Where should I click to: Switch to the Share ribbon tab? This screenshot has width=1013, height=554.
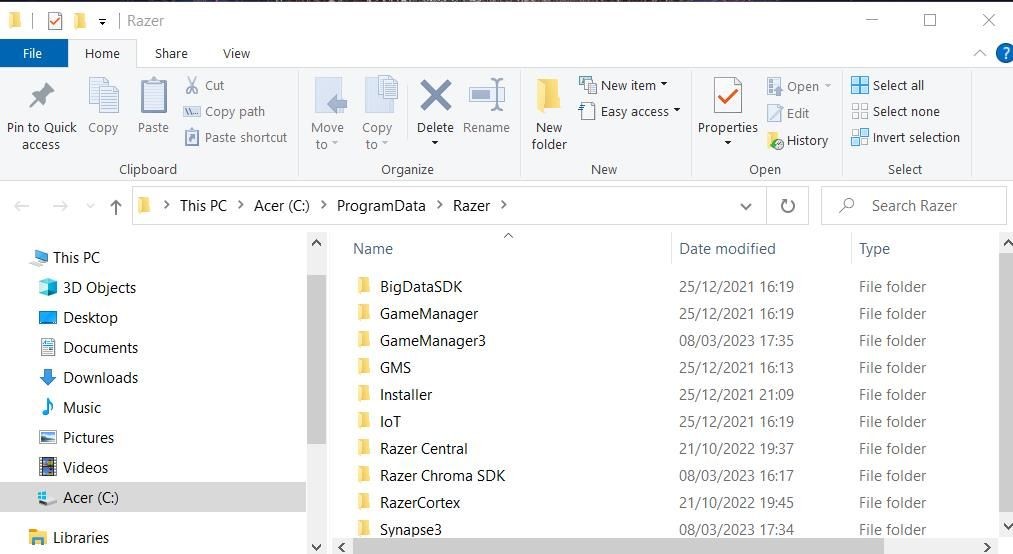[x=171, y=54]
